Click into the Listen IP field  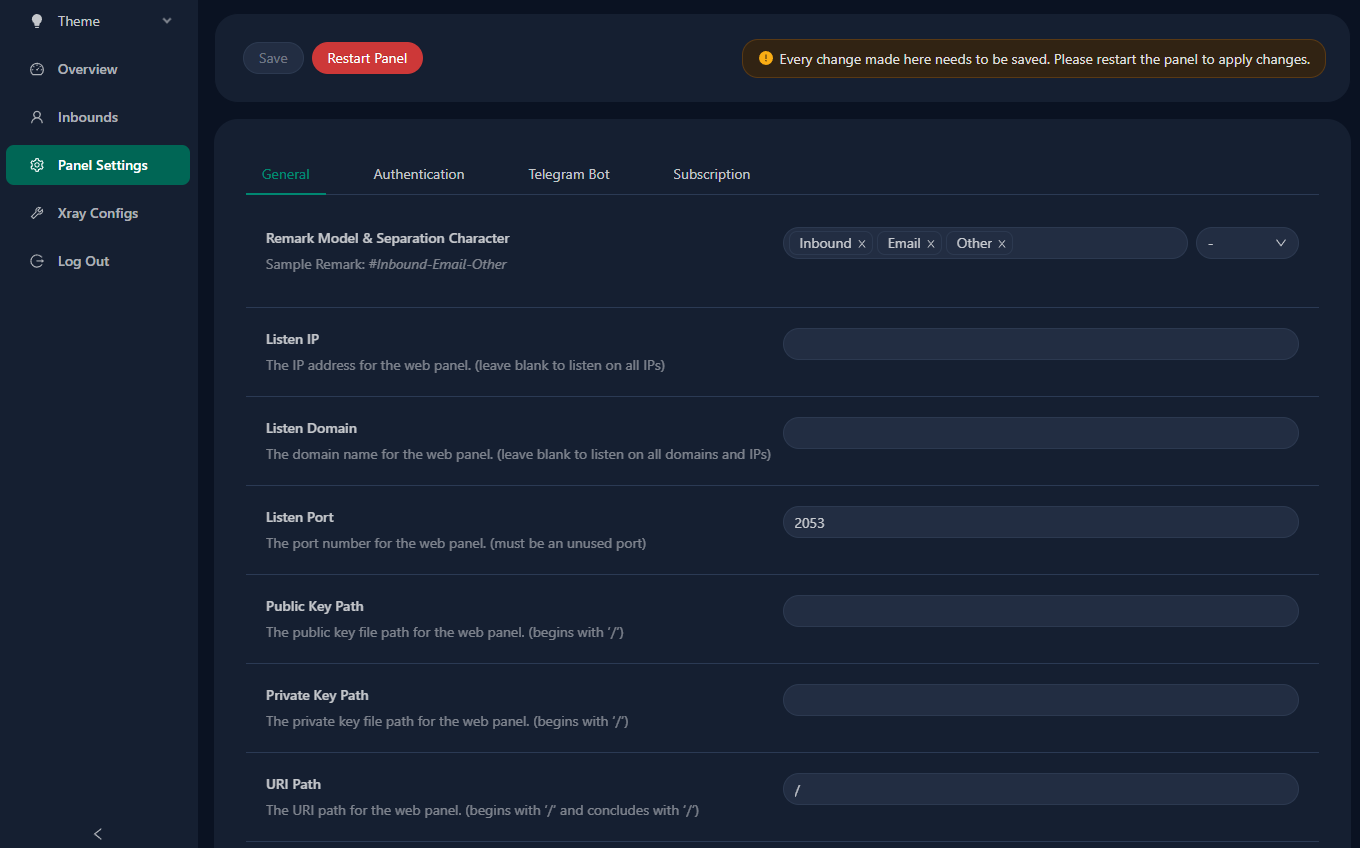[x=1040, y=344]
